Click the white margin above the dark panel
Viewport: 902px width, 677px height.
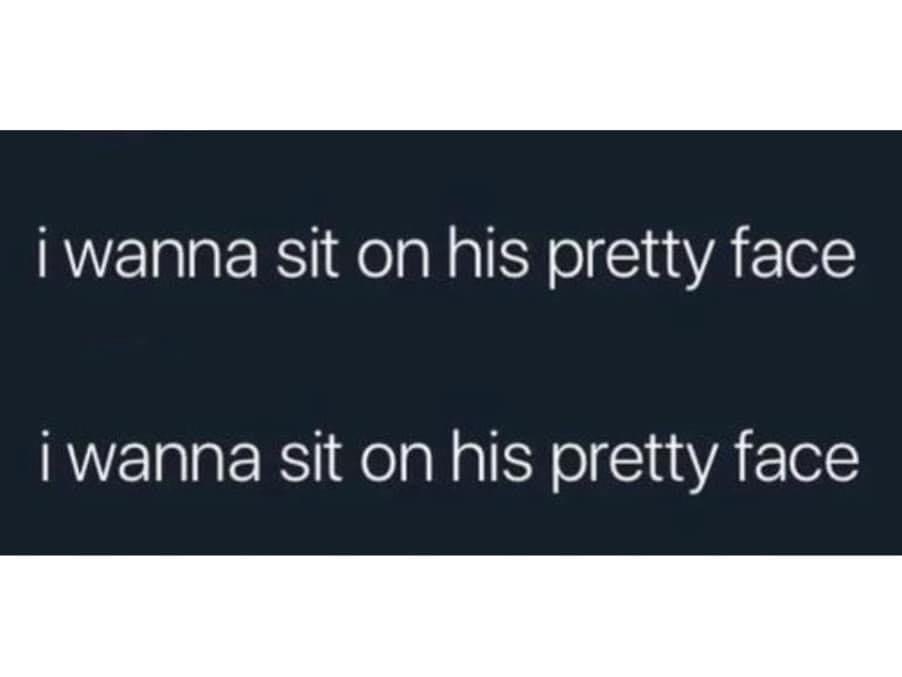pos(451,65)
